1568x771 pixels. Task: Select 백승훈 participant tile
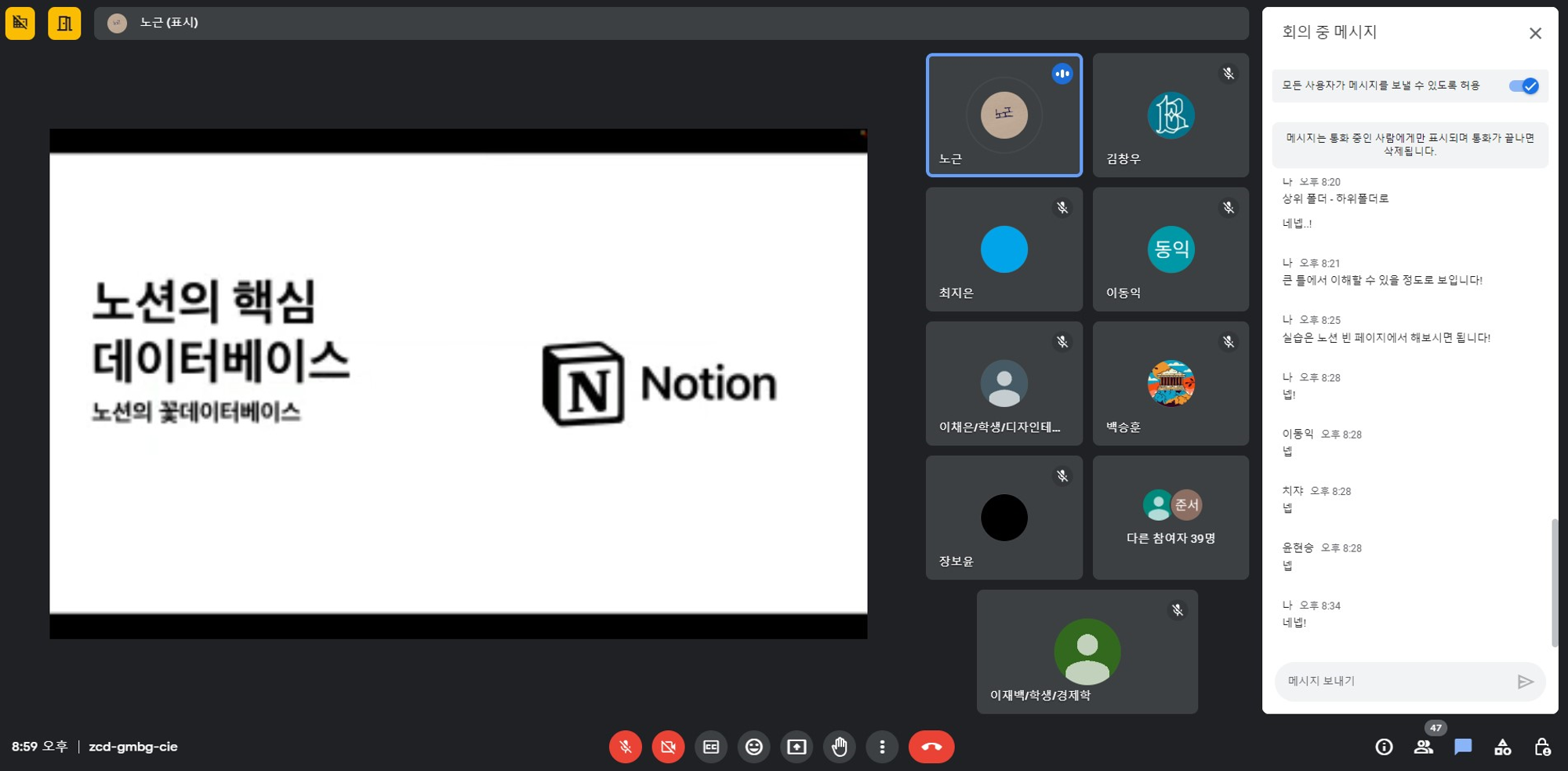[x=1171, y=384]
